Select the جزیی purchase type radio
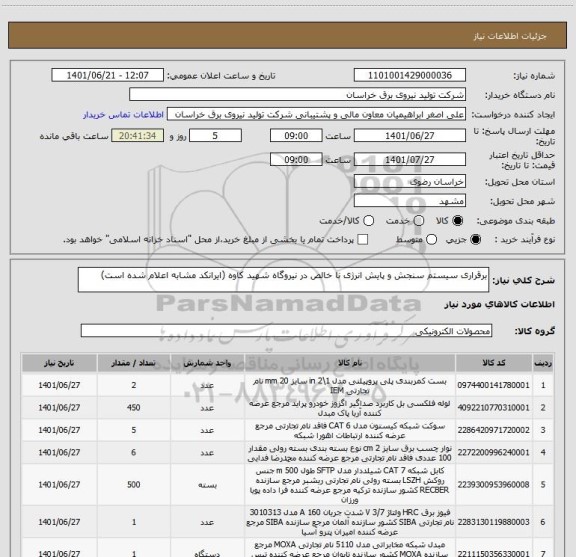Screen dimensions: 576x557 [x=476, y=240]
